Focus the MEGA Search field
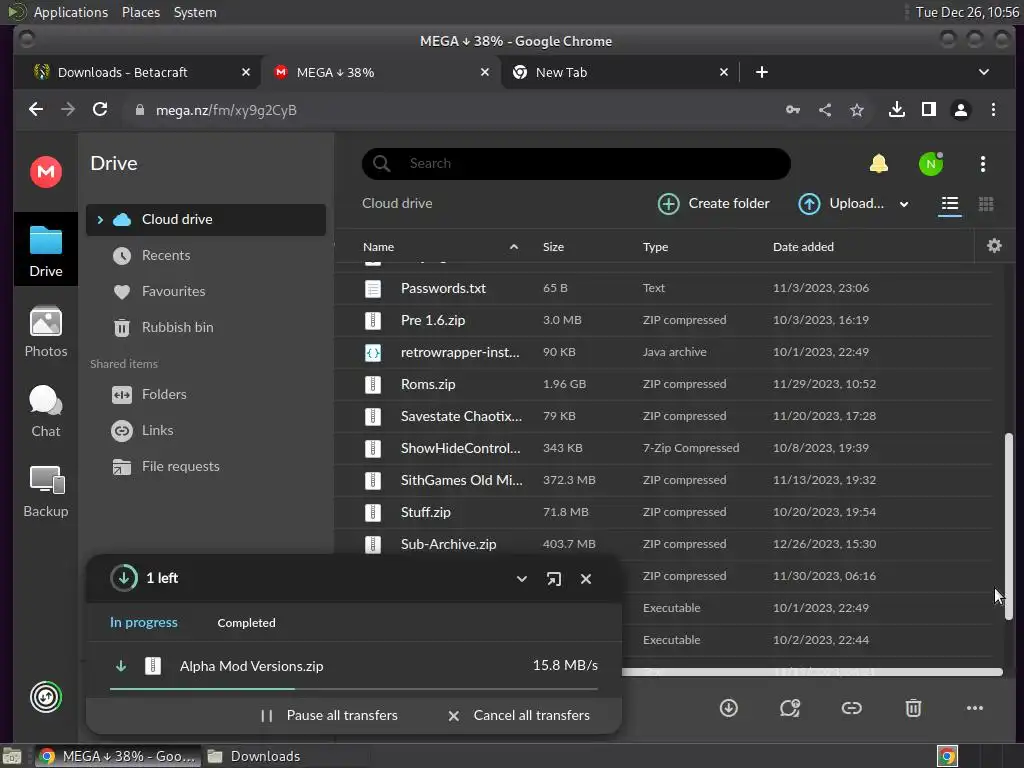This screenshot has height=768, width=1024. (576, 163)
